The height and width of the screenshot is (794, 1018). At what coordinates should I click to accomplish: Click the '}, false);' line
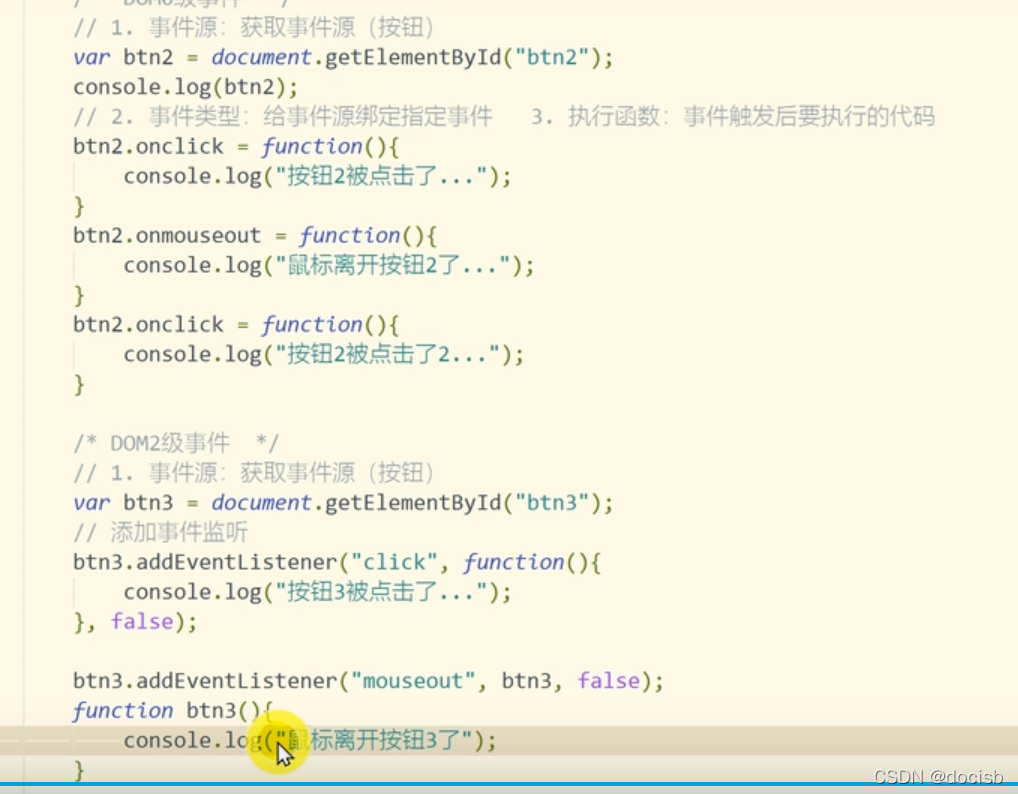[135, 622]
